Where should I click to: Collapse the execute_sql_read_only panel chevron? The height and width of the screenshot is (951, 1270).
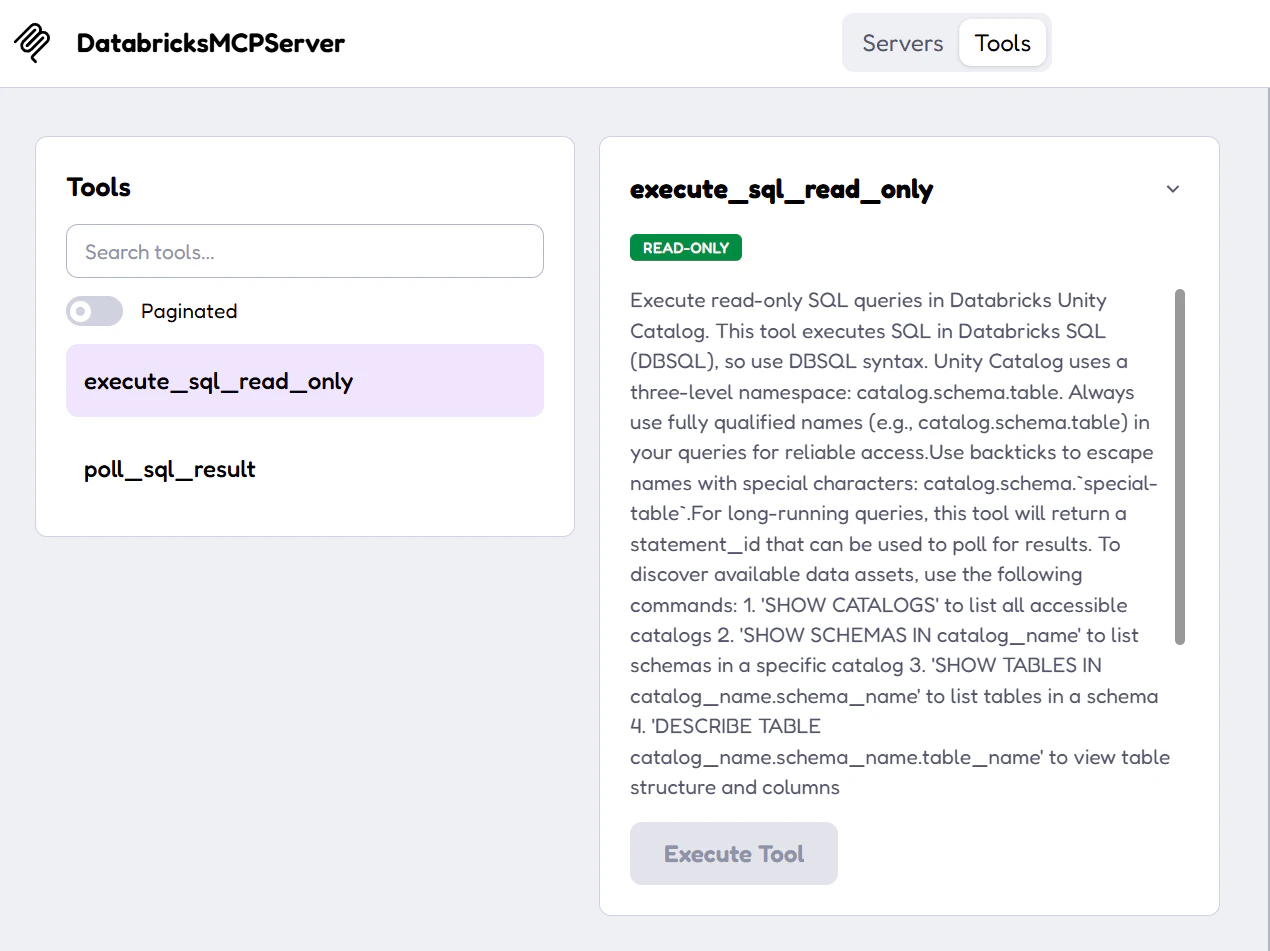[x=1173, y=189]
